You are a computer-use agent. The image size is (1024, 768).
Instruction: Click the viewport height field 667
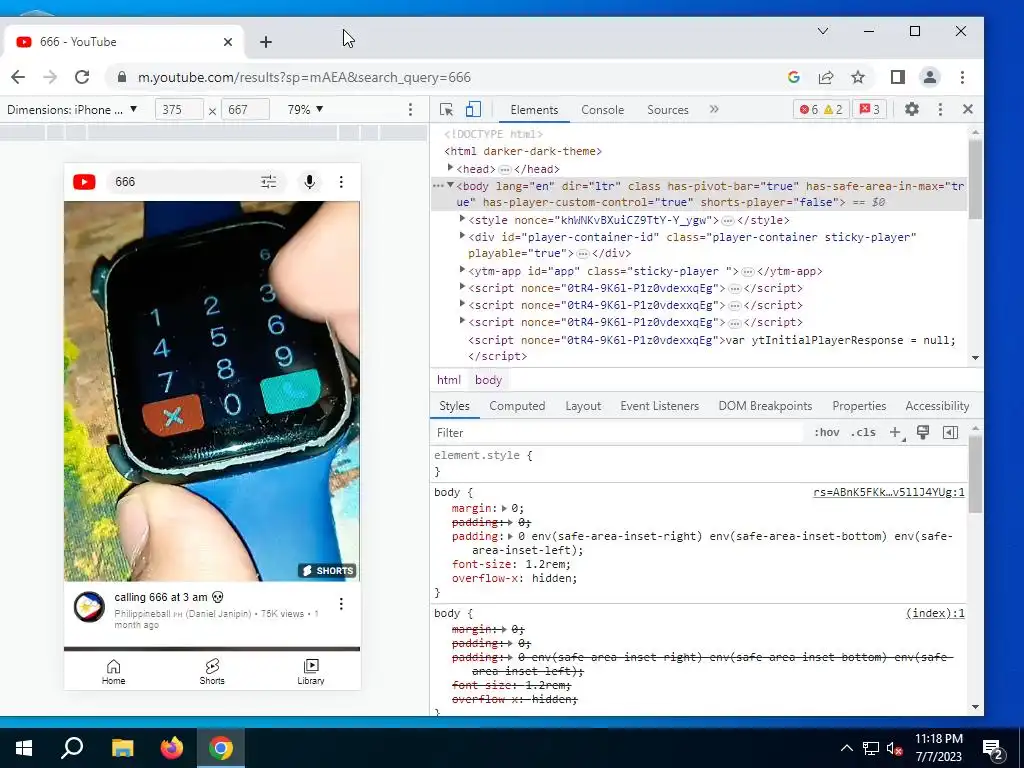pyautogui.click(x=246, y=110)
